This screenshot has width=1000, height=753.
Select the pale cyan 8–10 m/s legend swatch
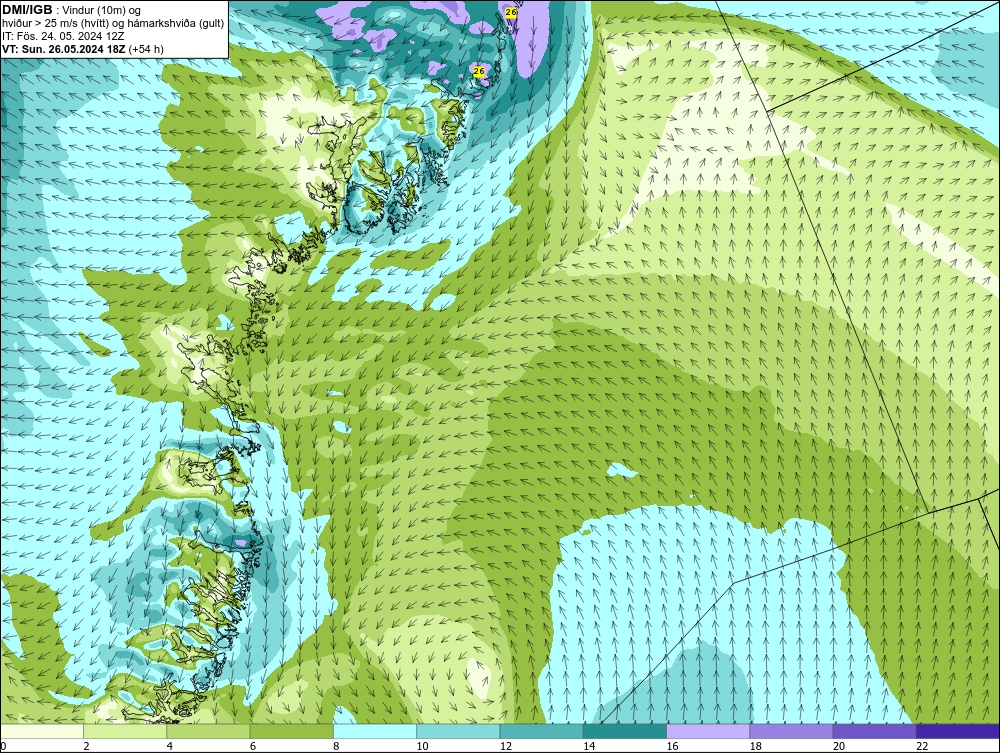(x=375, y=731)
